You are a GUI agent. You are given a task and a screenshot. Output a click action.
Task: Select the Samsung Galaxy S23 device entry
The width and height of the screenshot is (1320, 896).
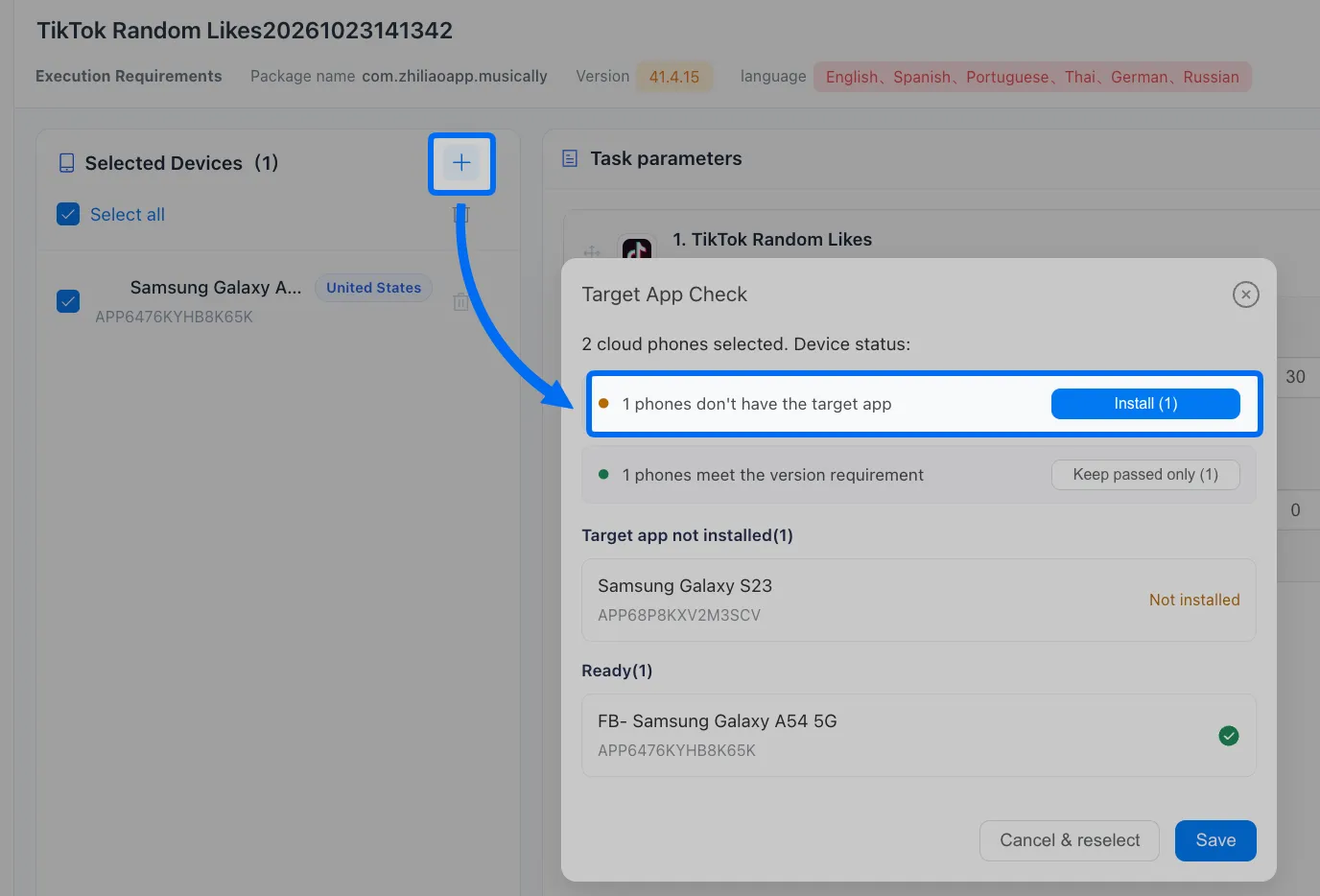click(919, 600)
